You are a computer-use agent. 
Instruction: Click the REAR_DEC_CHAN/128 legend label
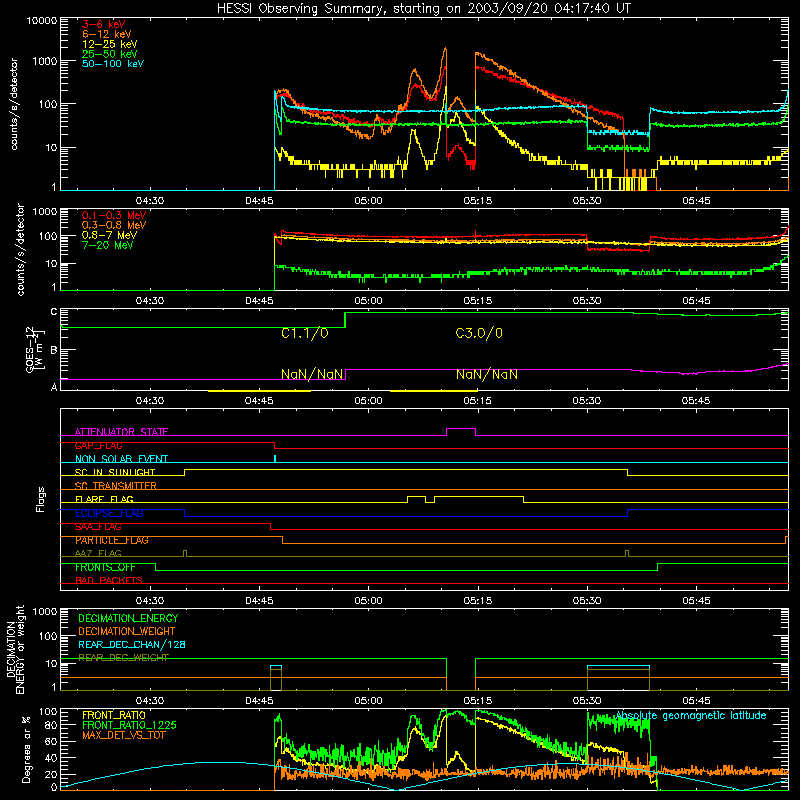(132, 644)
